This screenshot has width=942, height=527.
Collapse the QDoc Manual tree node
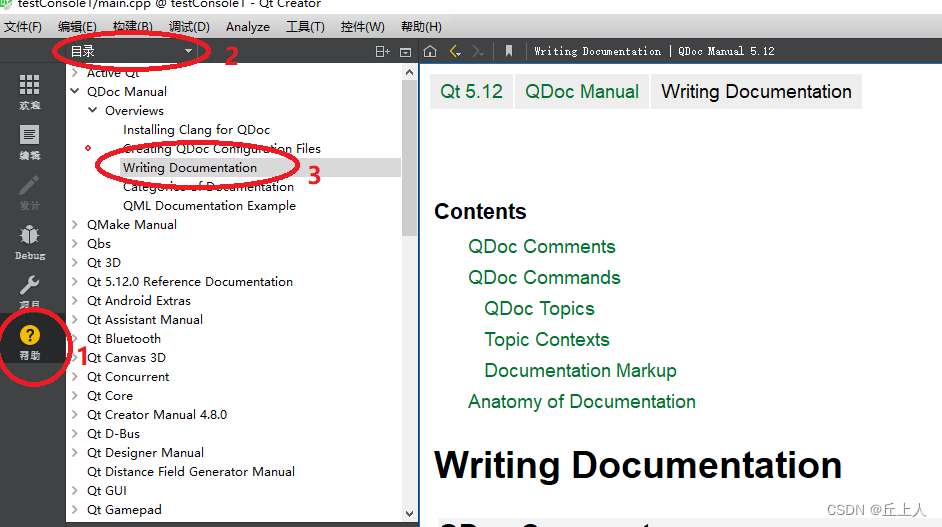75,91
